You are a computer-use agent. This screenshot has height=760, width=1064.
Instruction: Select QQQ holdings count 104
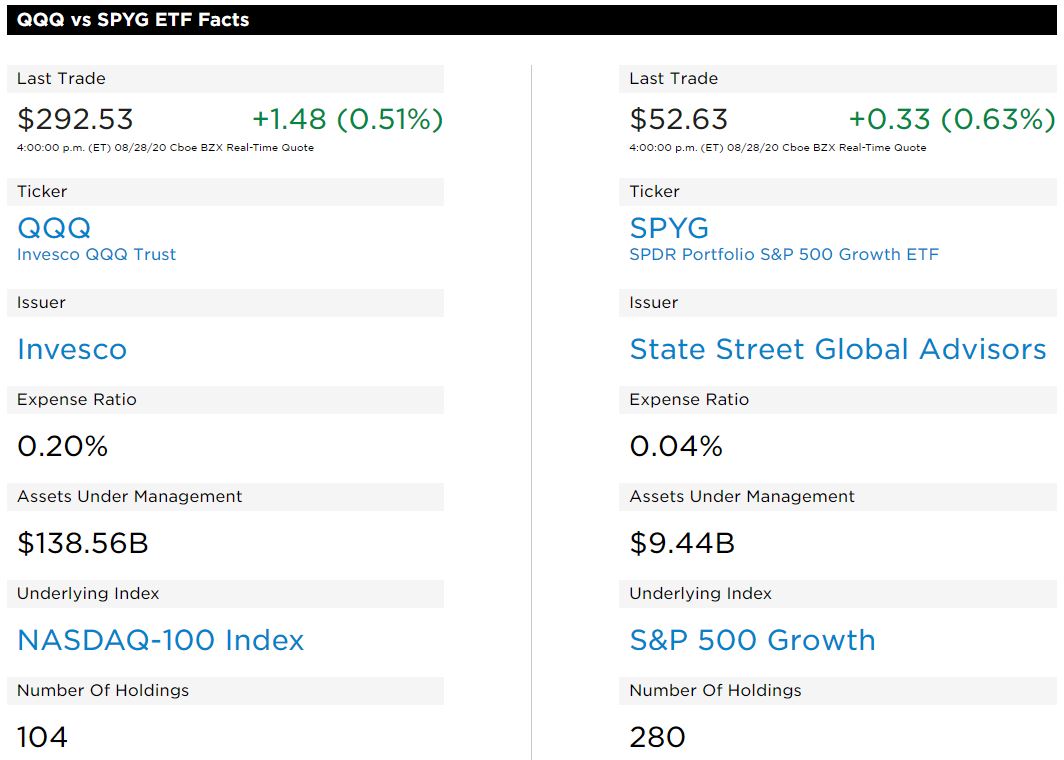click(42, 737)
